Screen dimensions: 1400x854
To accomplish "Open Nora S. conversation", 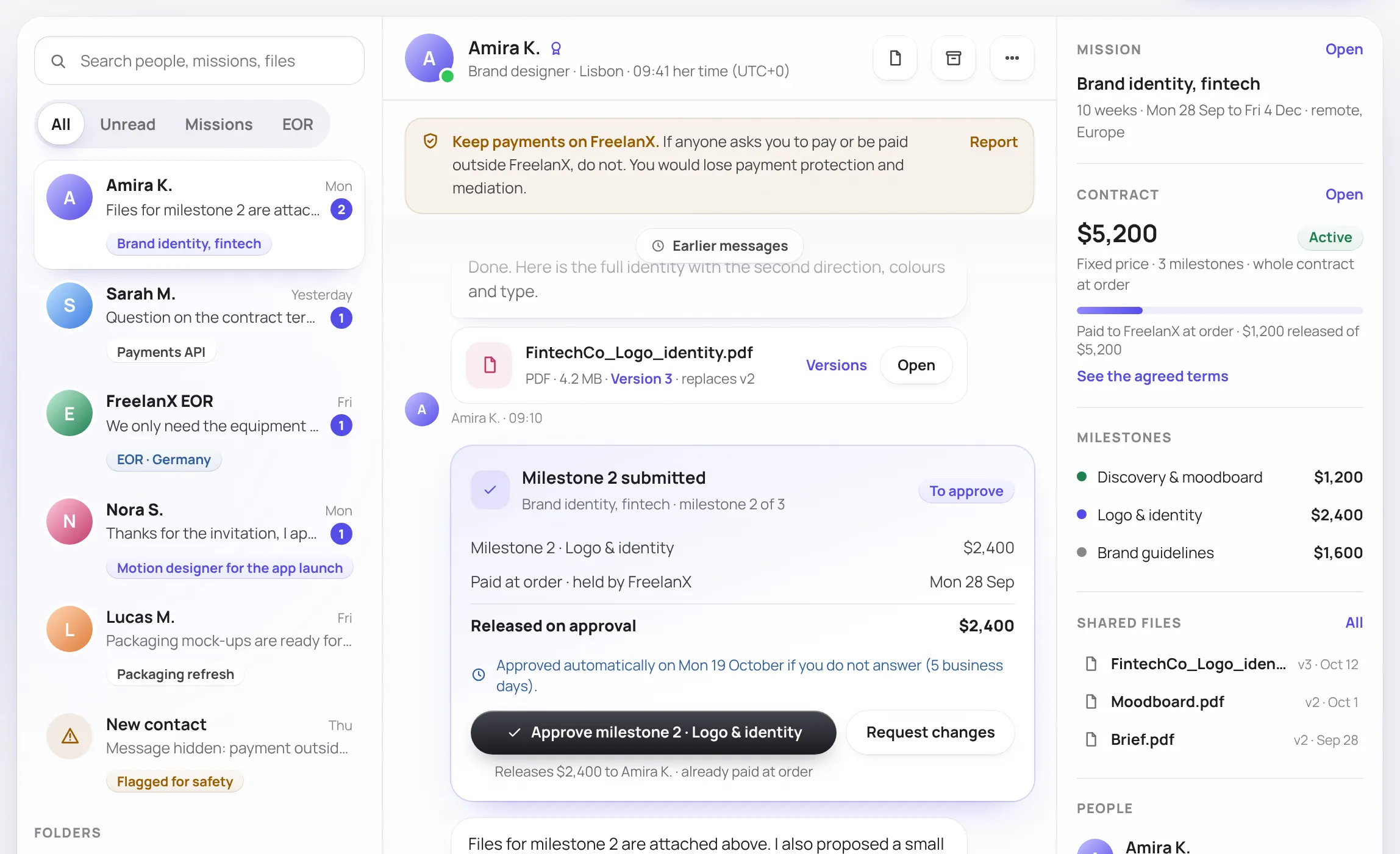I will pyautogui.click(x=199, y=539).
